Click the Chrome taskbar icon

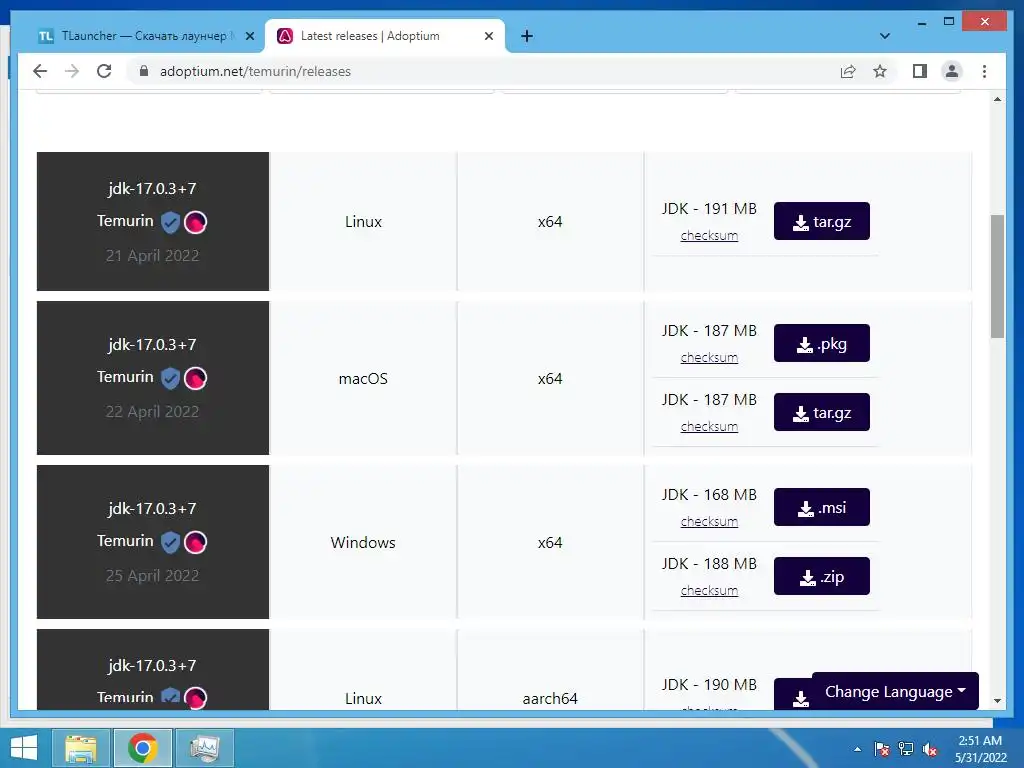coord(142,748)
